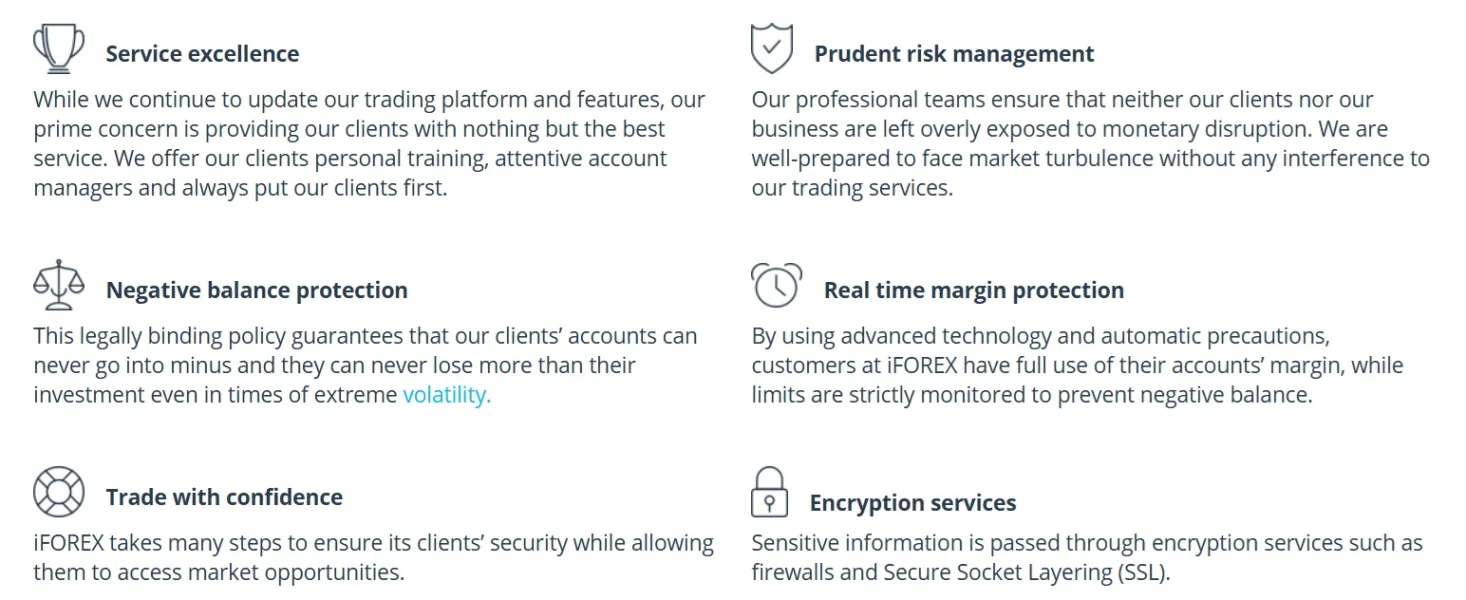Click the paragraph about market turbulence

point(1090,143)
